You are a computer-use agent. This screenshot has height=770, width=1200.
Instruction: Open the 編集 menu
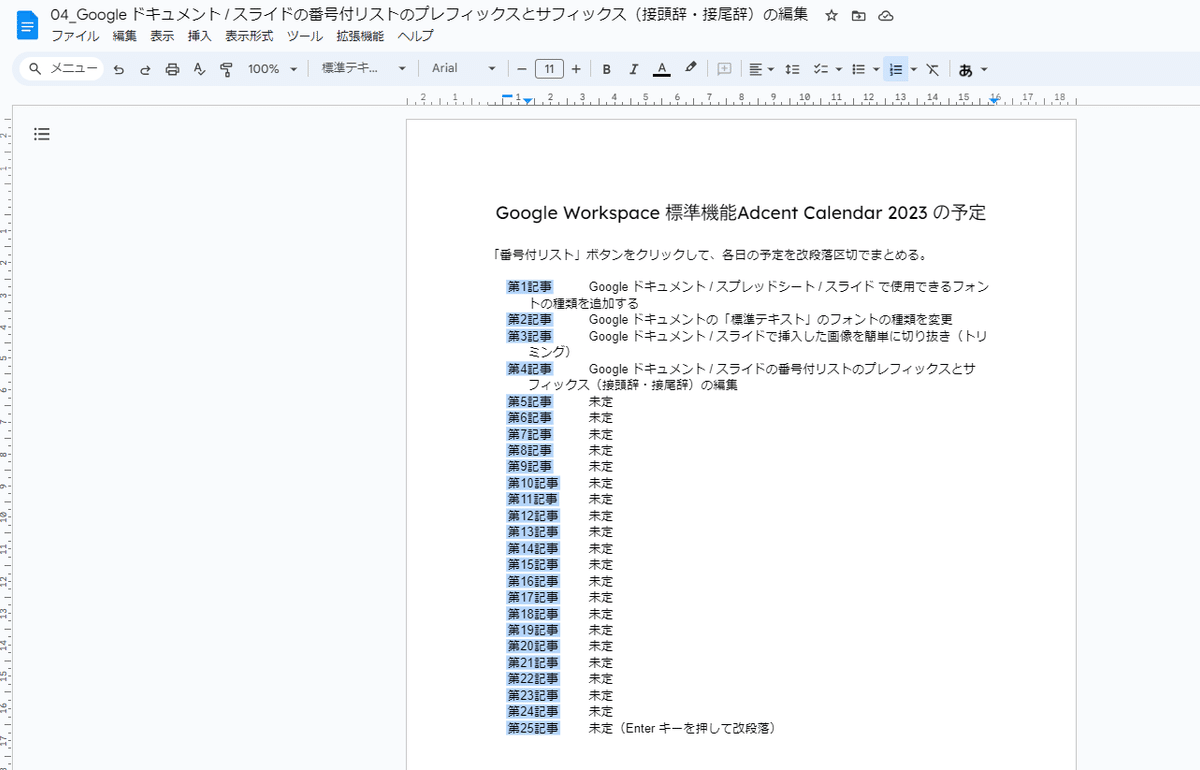pos(124,36)
